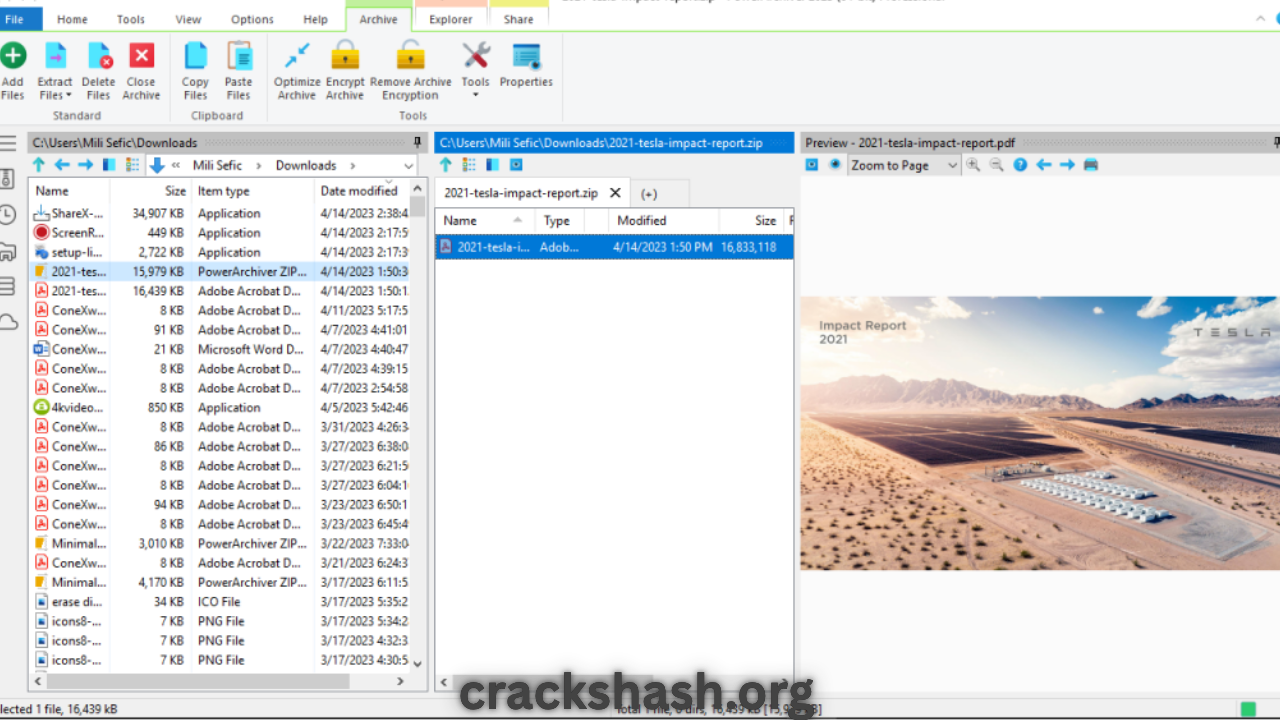Click the Close Archive icon
Image resolution: width=1280 pixels, height=720 pixels.
pyautogui.click(x=142, y=55)
